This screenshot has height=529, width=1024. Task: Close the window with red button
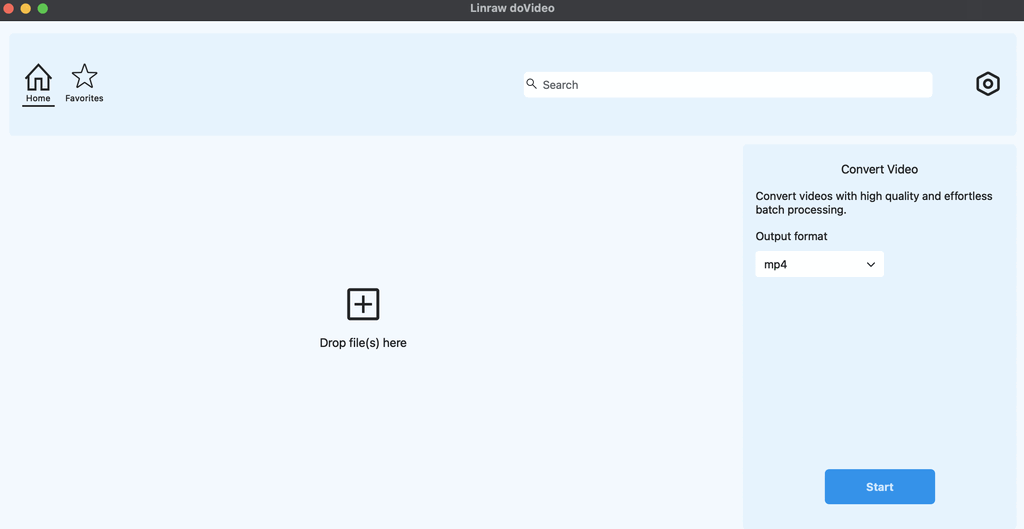(9, 9)
